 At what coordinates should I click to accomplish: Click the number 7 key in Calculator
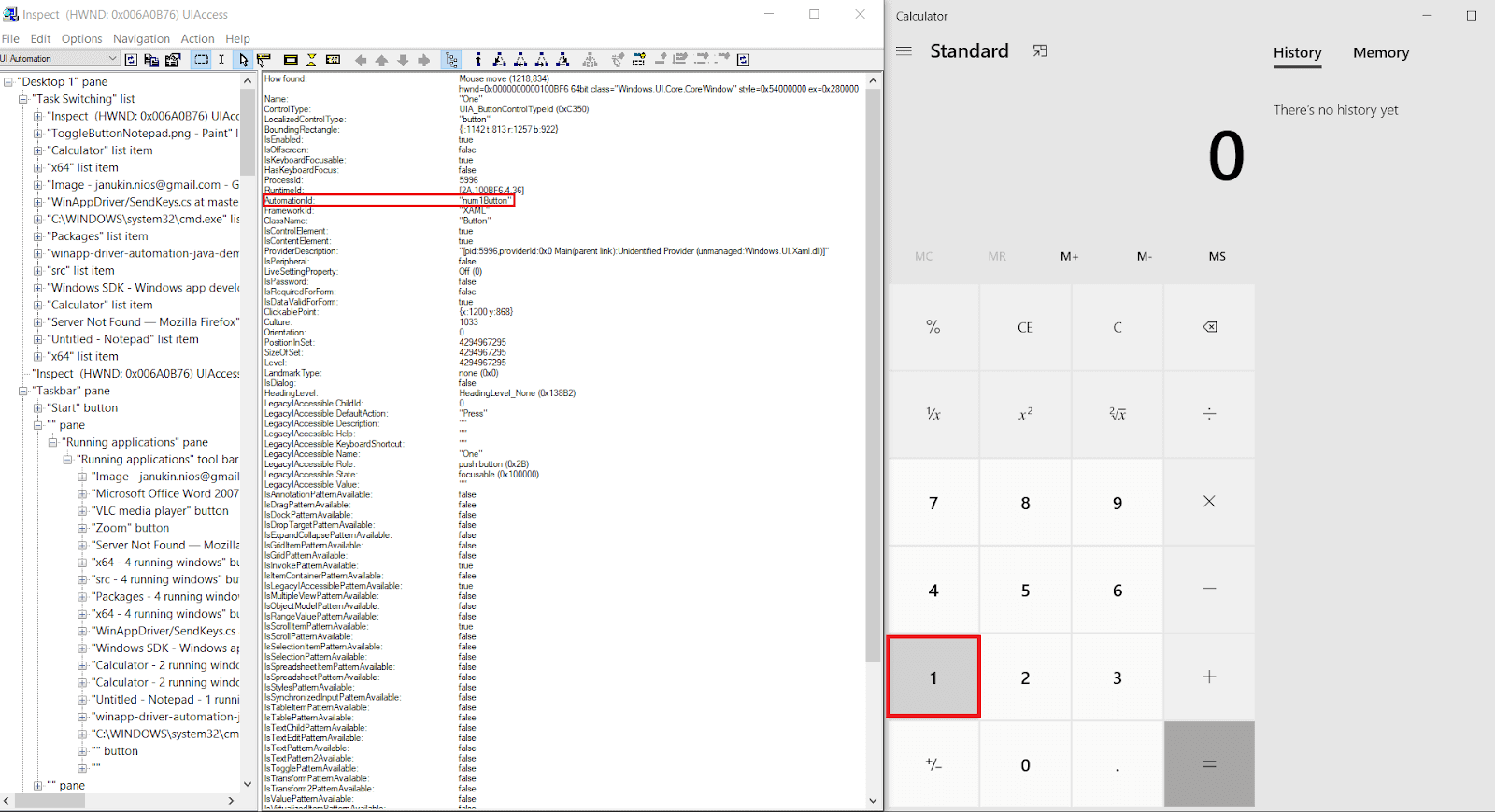pos(933,502)
